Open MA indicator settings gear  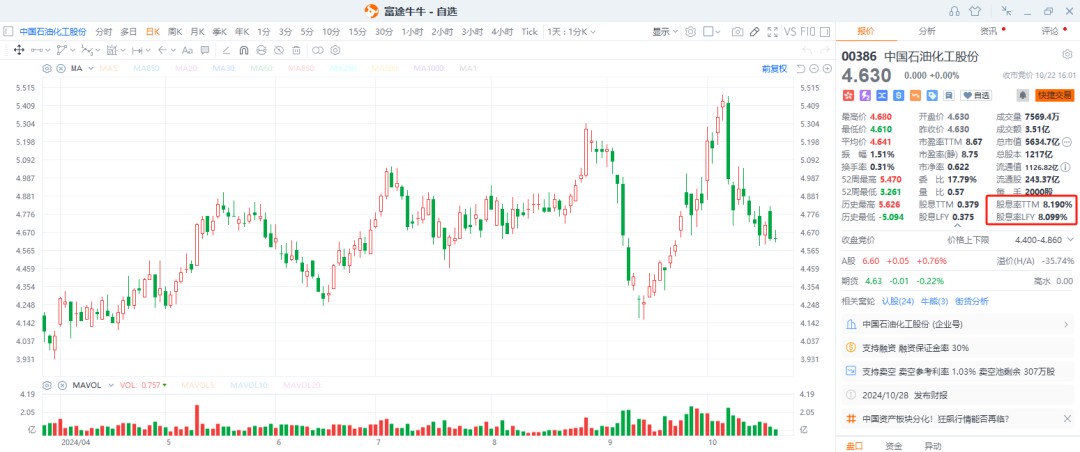(x=47, y=68)
